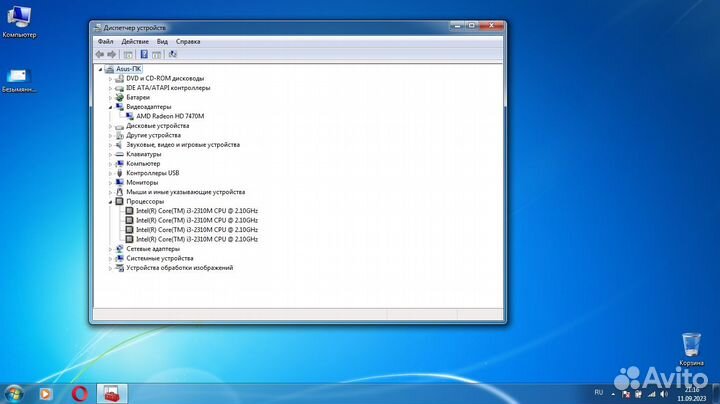Open the Файл menu
The width and height of the screenshot is (720, 404).
coord(105,41)
